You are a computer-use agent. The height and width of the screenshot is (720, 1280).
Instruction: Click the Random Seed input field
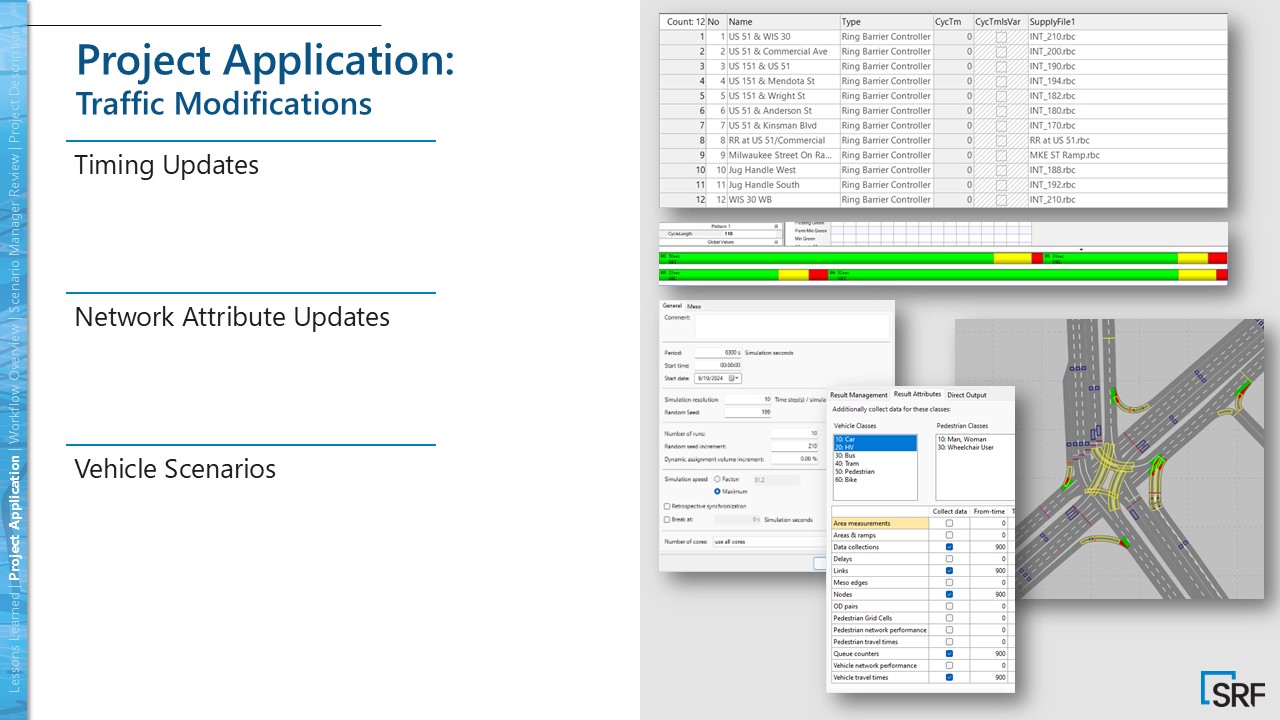pos(747,412)
